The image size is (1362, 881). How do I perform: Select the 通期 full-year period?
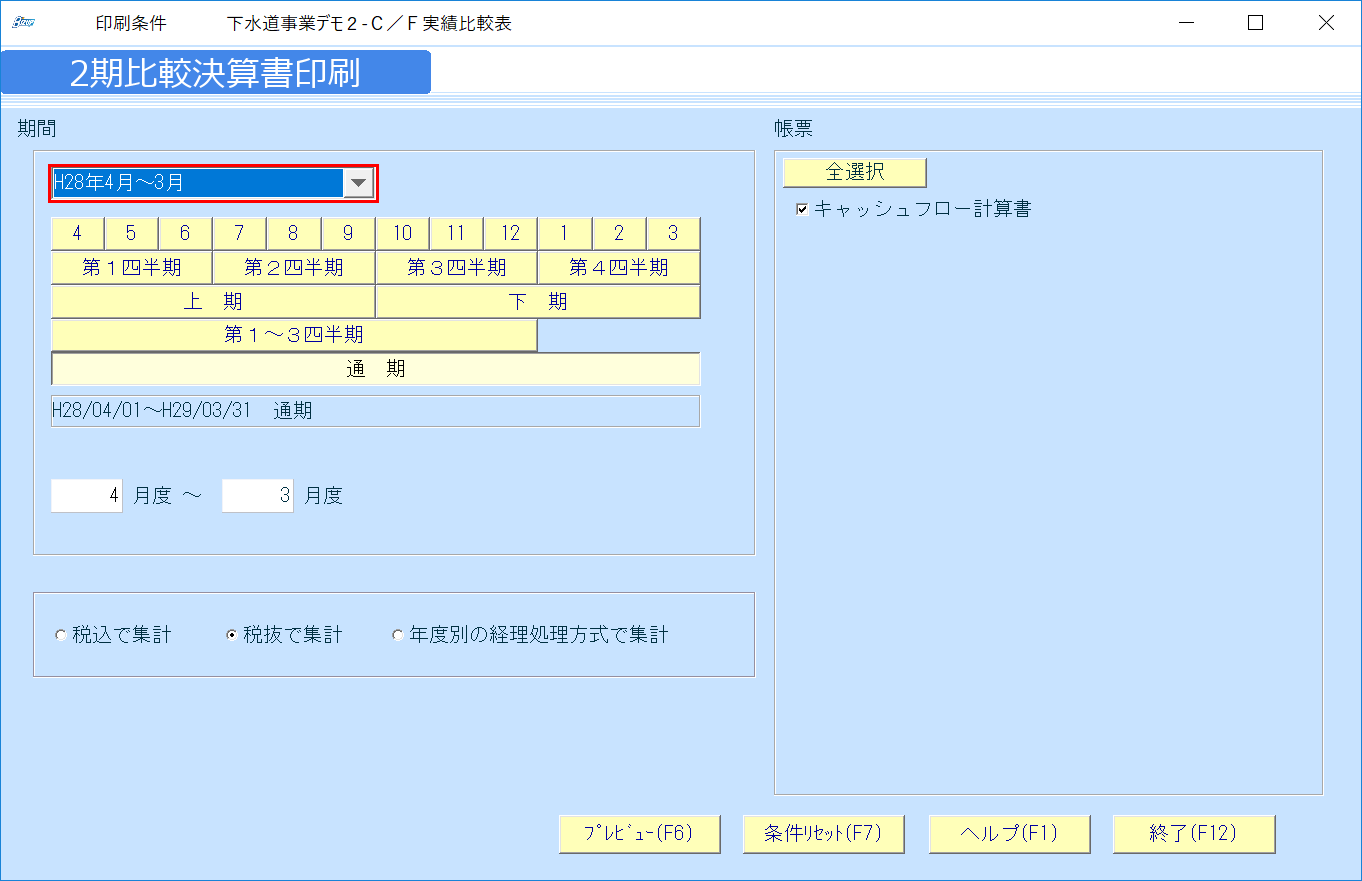[x=376, y=368]
